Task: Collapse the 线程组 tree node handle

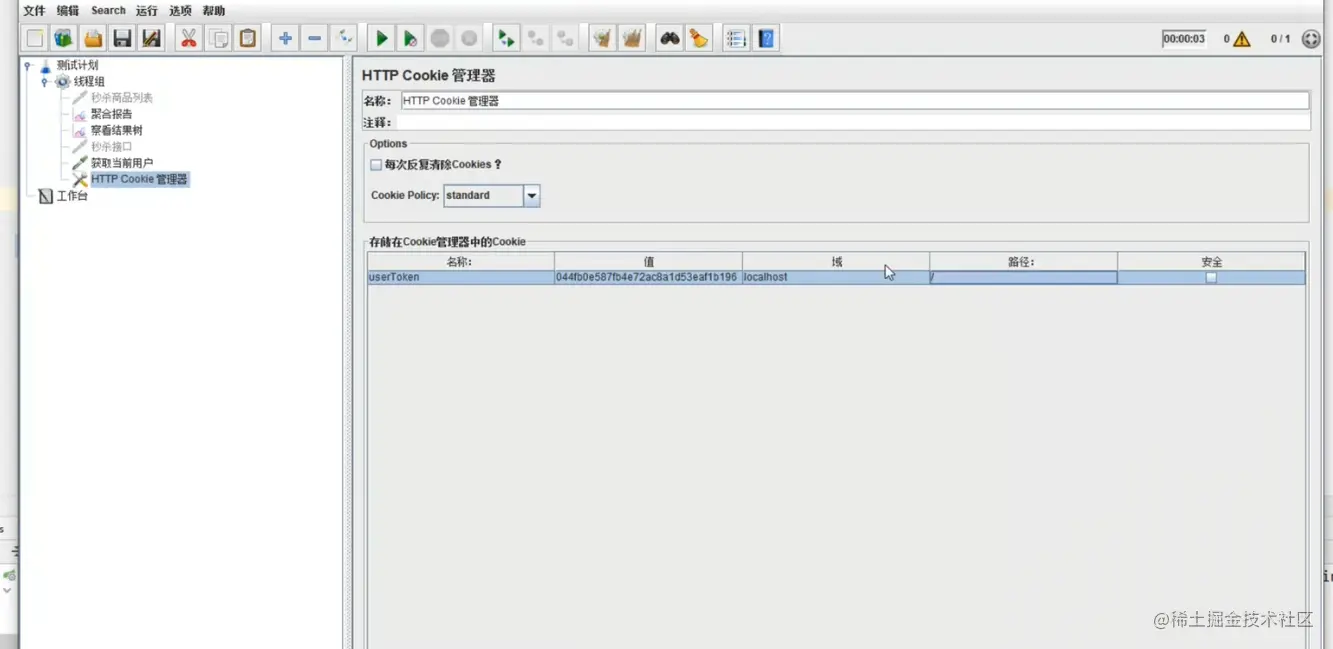Action: click(x=45, y=82)
